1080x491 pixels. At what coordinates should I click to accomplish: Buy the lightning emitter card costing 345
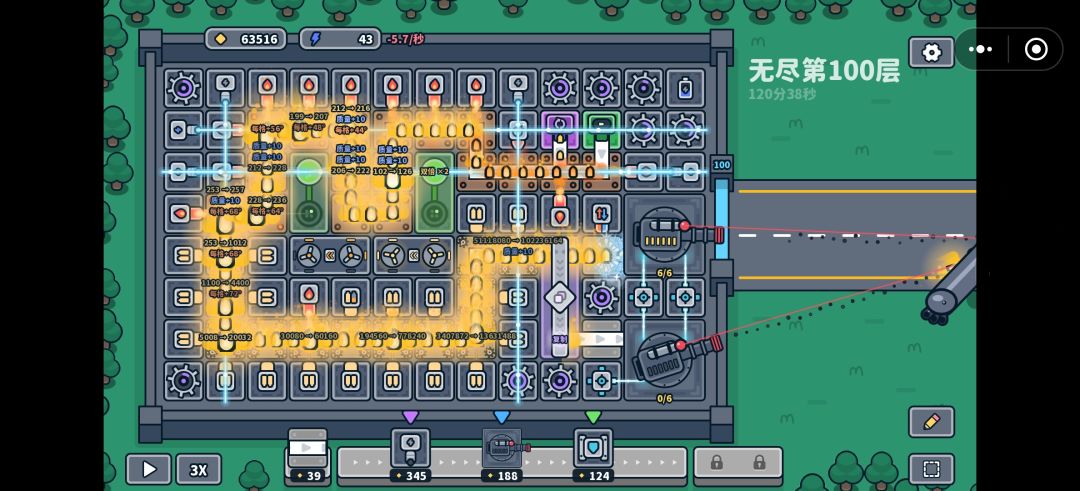point(411,455)
